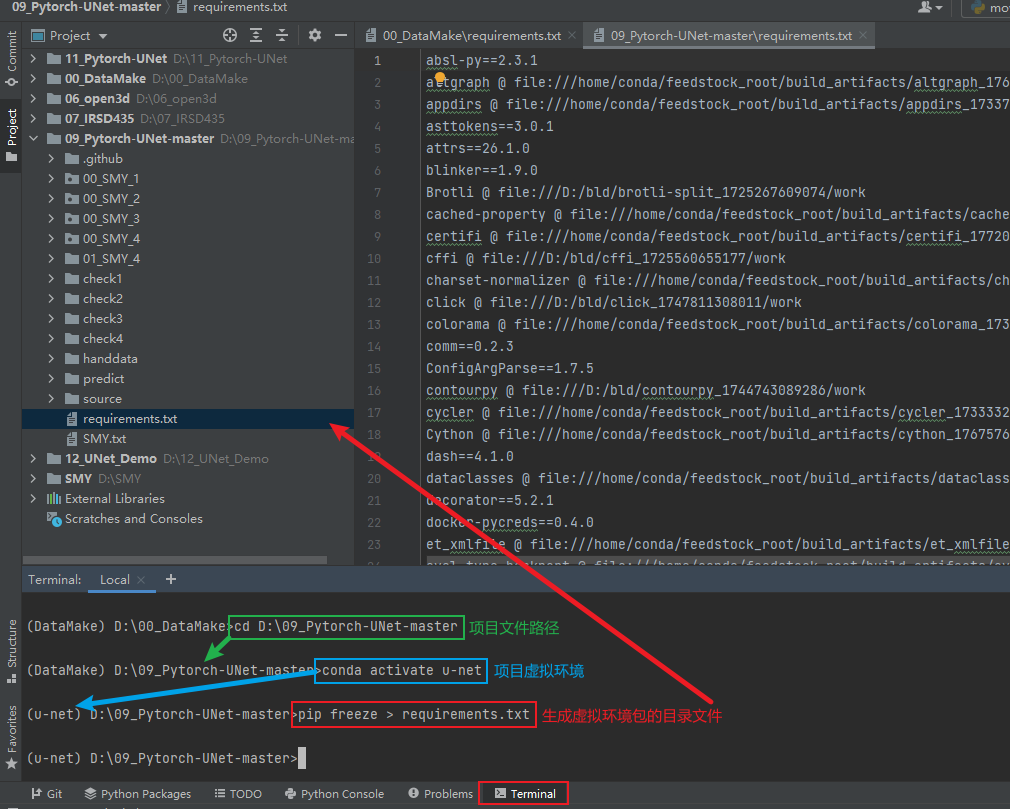This screenshot has width=1010, height=809.
Task: Click line 15 ConfigArgParse==1.7.5
Action: pyautogui.click(x=510, y=368)
